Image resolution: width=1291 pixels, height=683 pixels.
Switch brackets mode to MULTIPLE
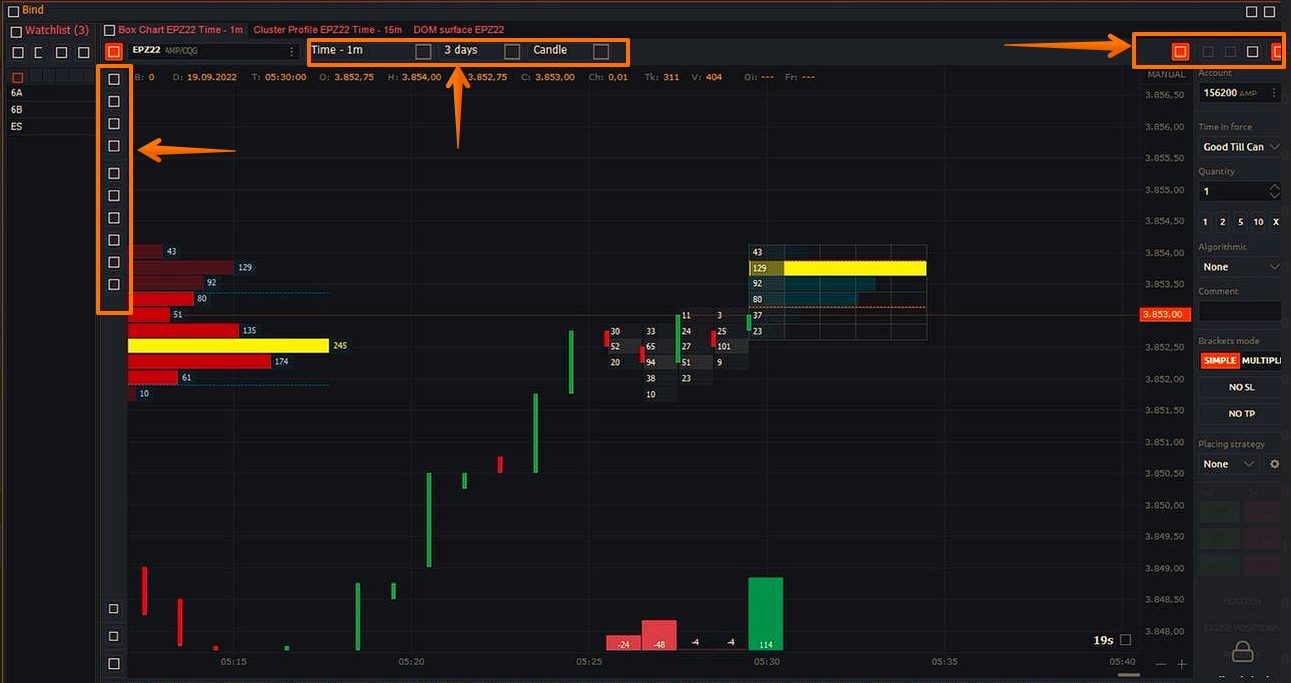1260,361
